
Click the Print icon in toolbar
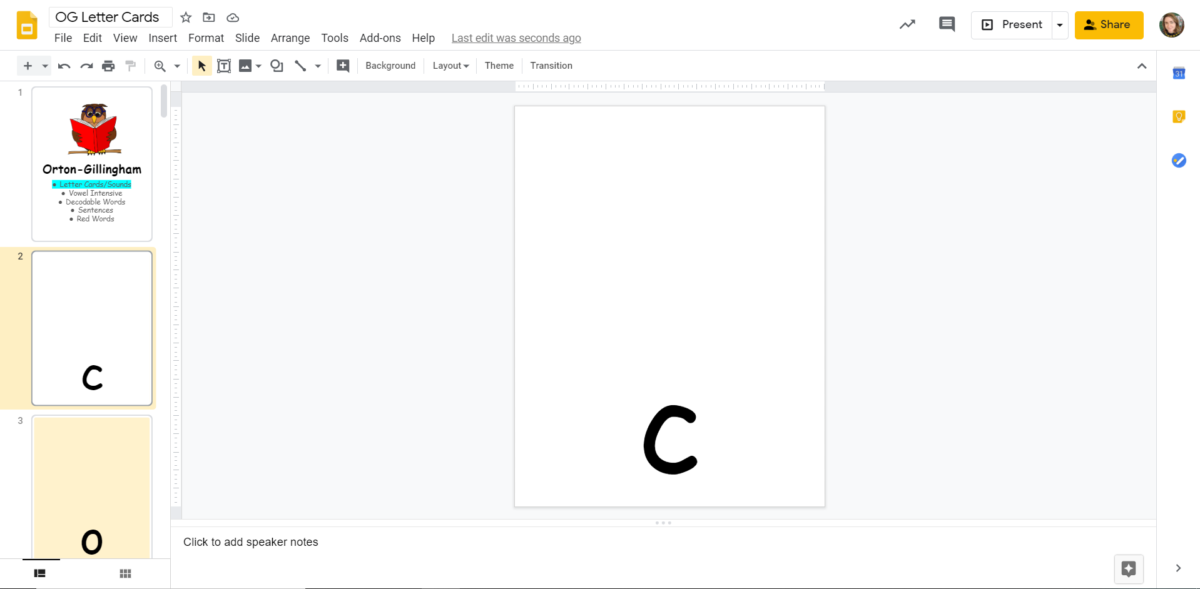[x=108, y=66]
